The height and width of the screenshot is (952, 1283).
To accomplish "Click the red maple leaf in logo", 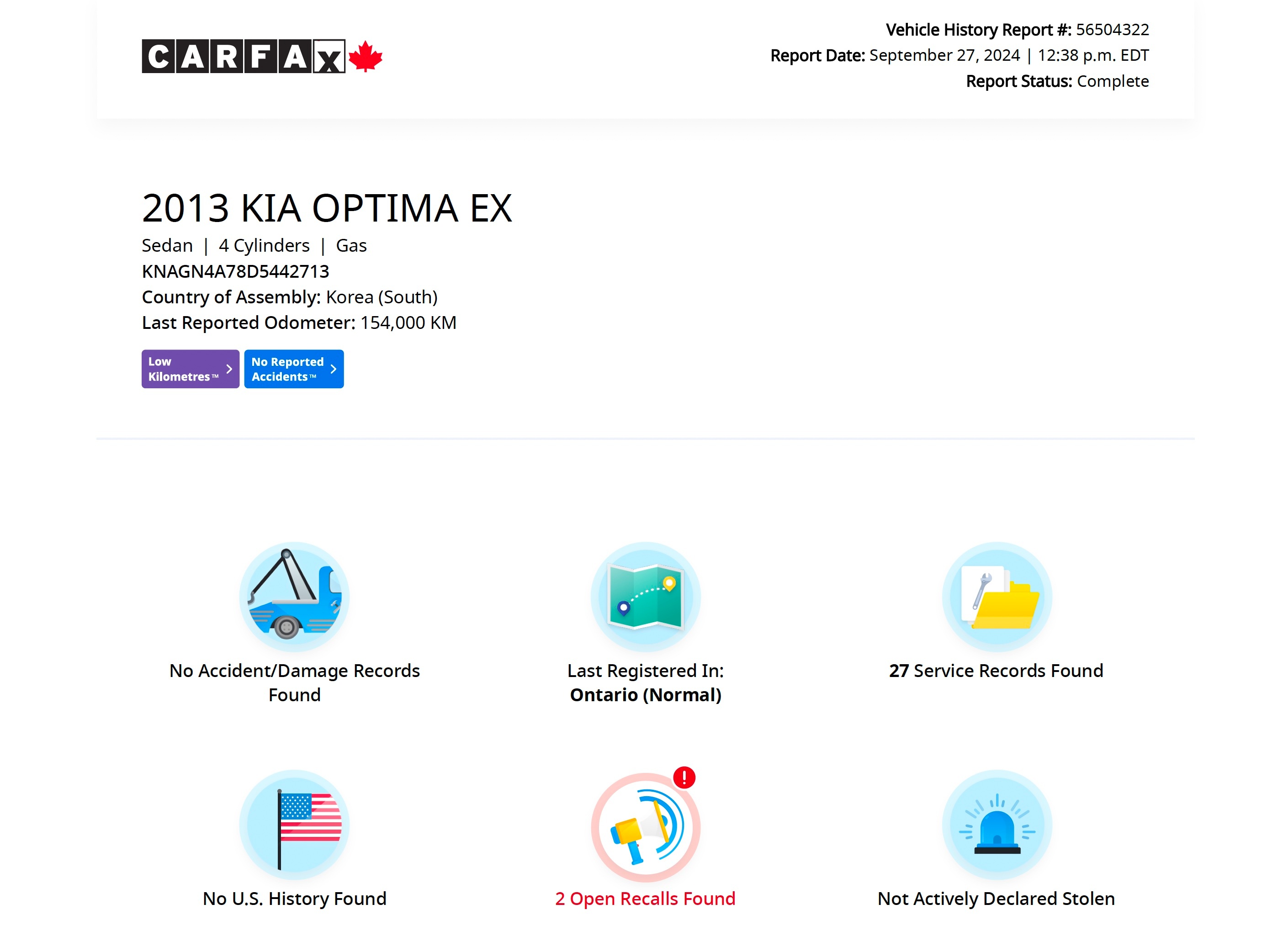I will click(366, 56).
